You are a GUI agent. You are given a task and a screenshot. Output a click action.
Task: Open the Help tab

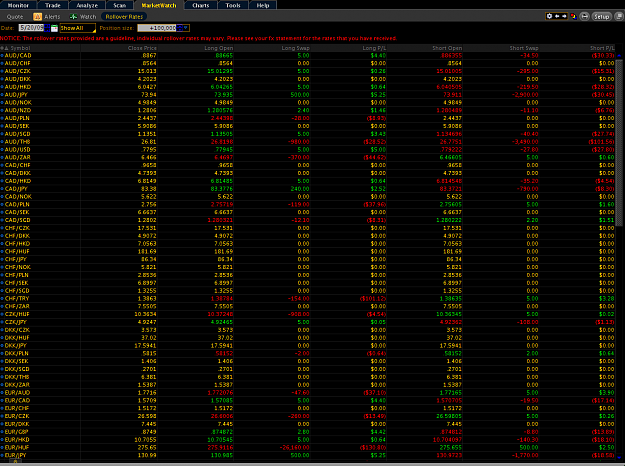tap(263, 5)
